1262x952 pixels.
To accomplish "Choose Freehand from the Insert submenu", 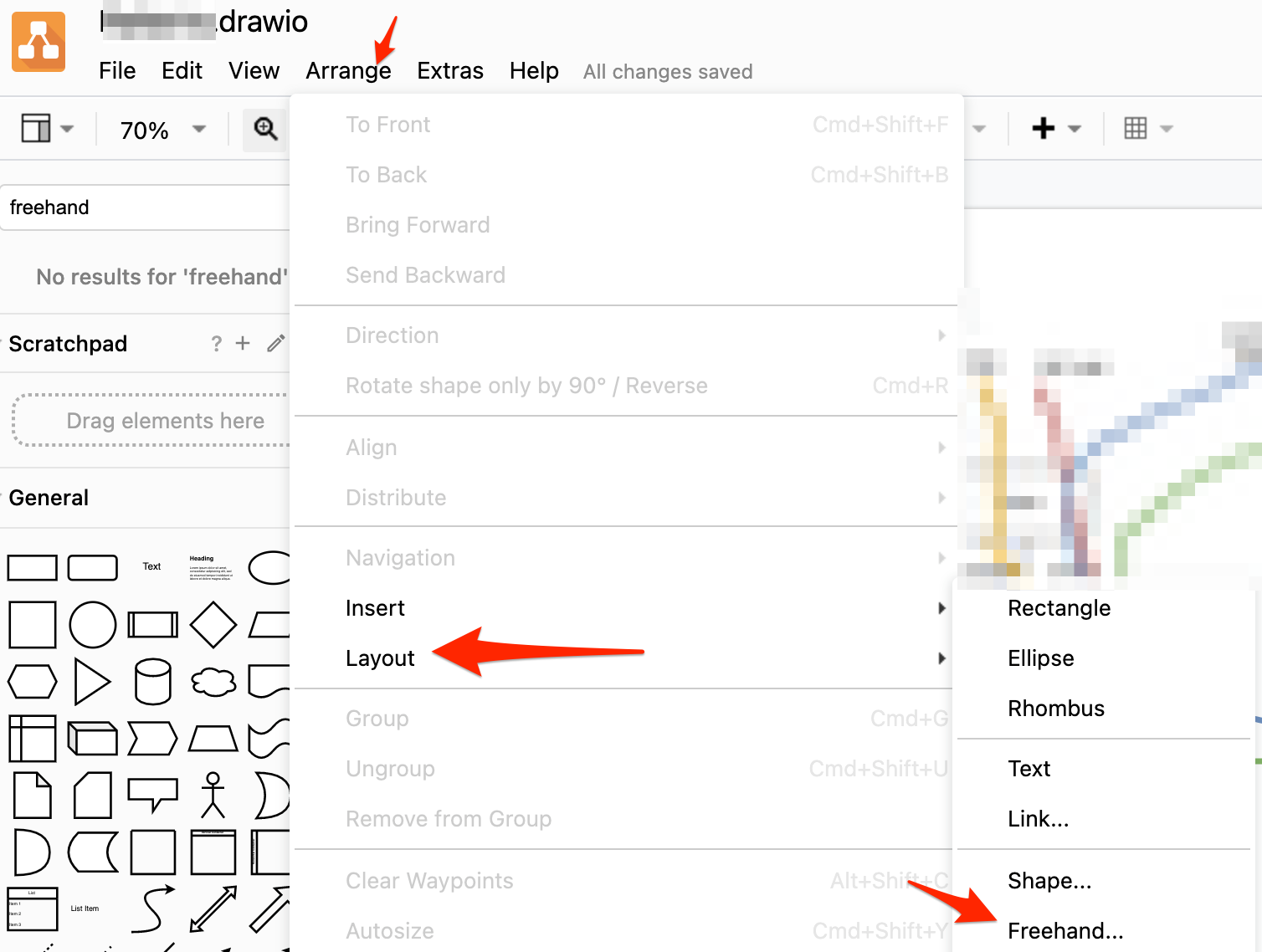I will (x=1065, y=930).
